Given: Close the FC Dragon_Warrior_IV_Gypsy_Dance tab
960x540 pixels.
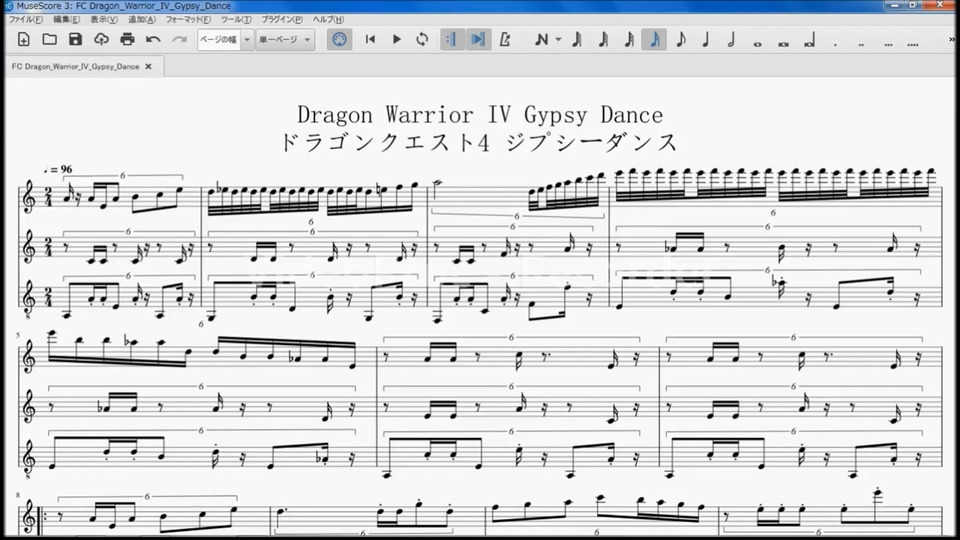Looking at the screenshot, I should pyautogui.click(x=148, y=66).
